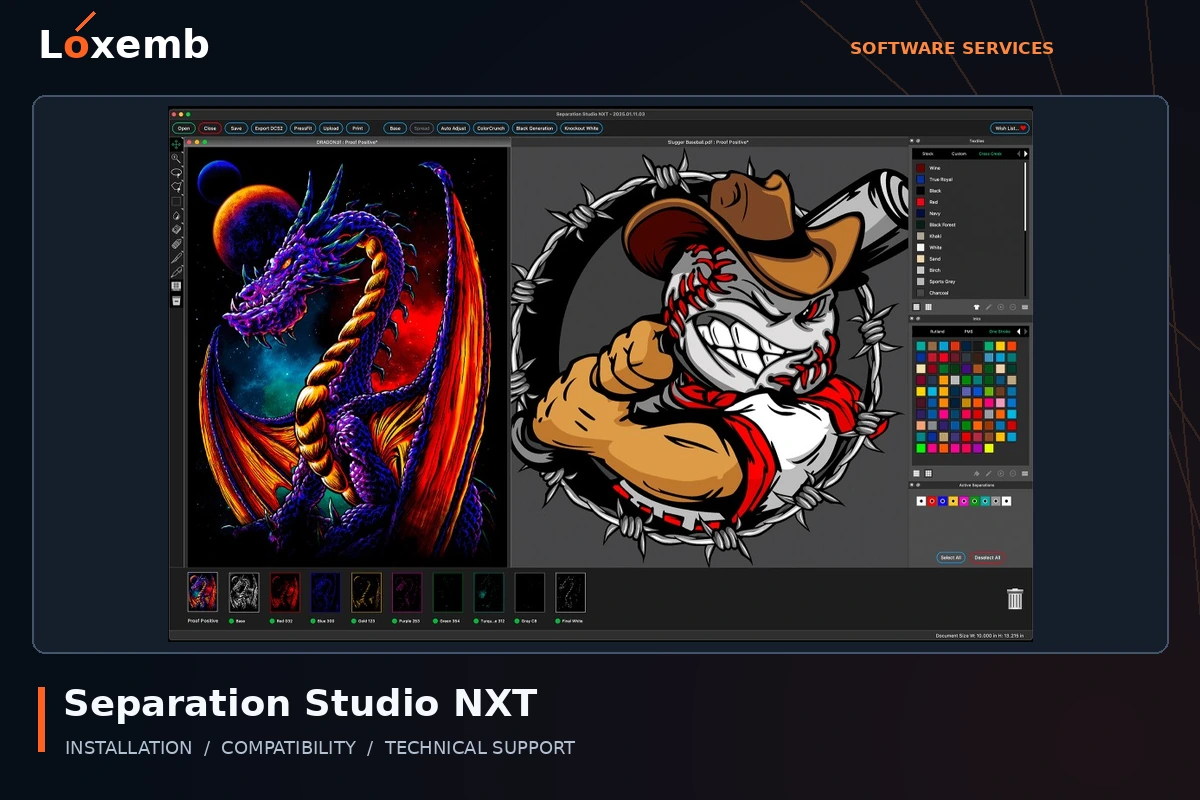This screenshot has width=1200, height=800.
Task: Click the minus icon in Inks panel
Action: pos(1013,474)
